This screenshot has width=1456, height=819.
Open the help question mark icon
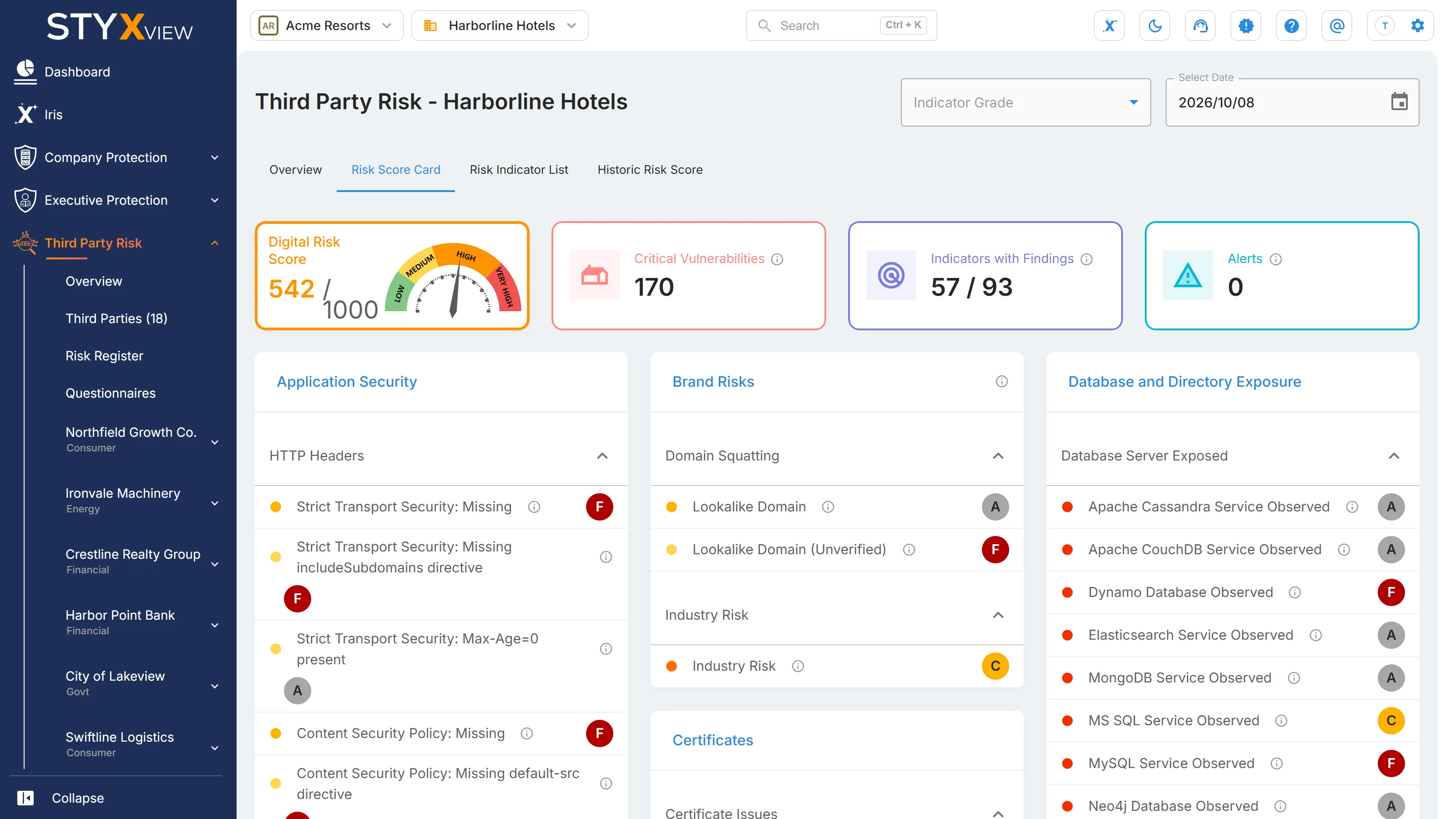tap(1291, 25)
